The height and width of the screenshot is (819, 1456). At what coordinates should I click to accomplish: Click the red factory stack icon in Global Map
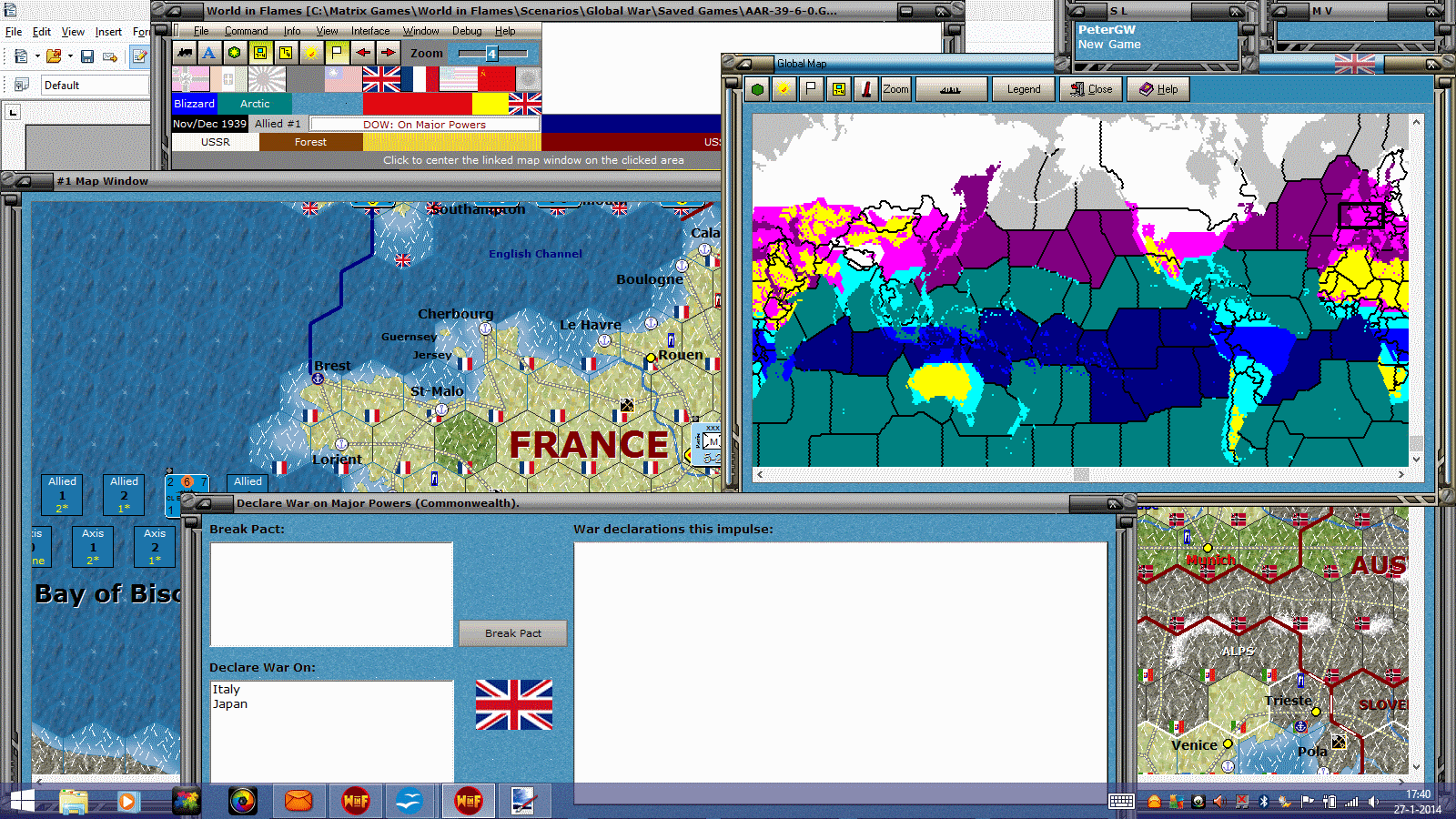(866, 89)
